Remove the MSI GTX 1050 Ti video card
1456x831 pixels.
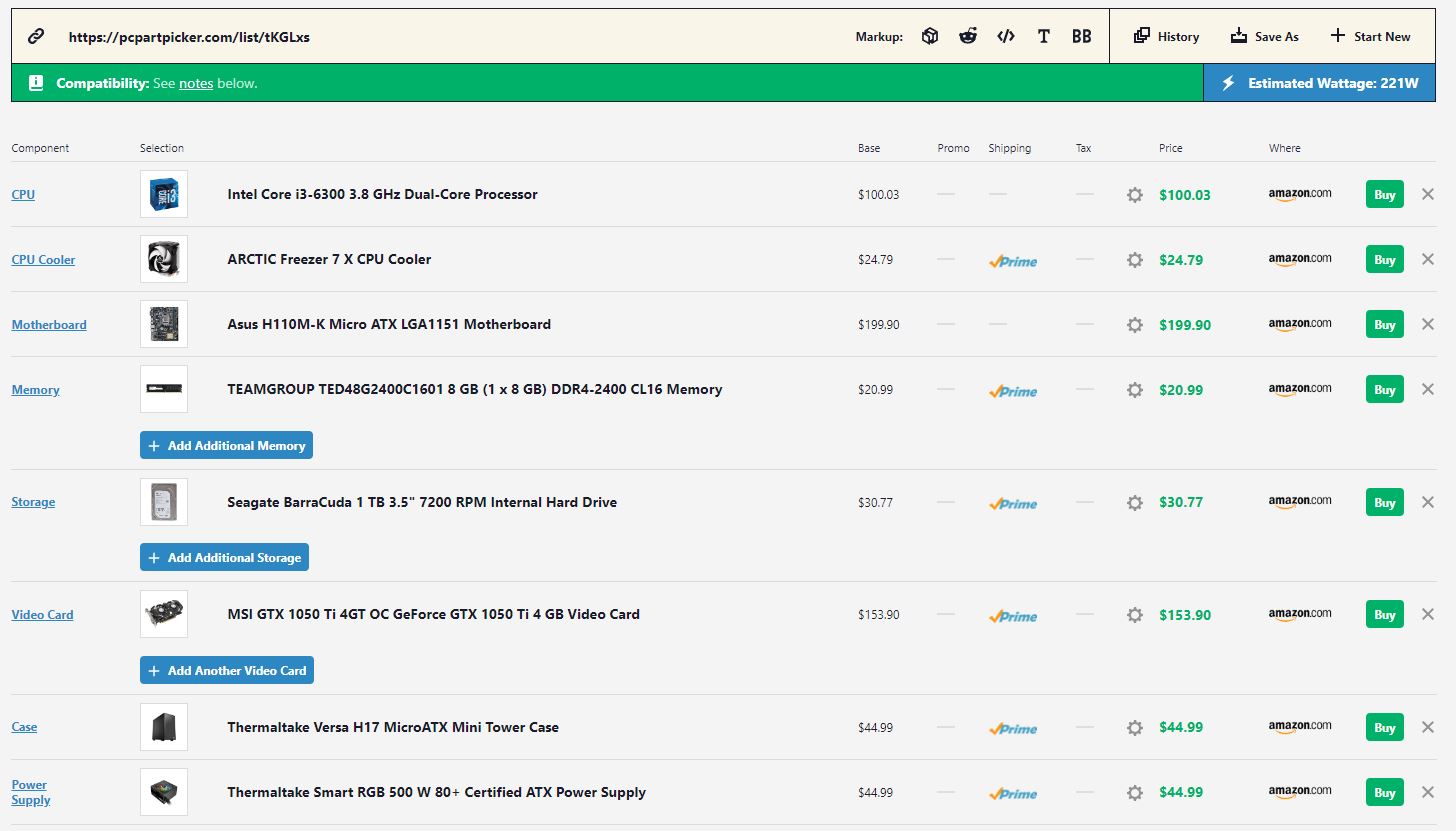click(1428, 615)
